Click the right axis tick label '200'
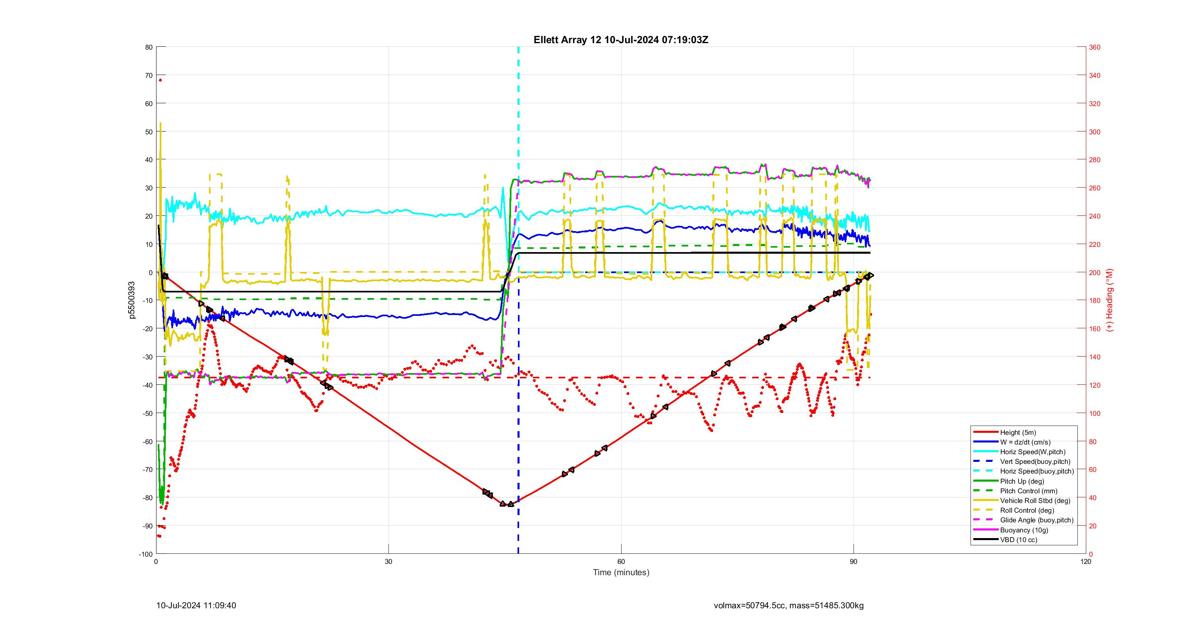This screenshot has height=622, width=1200. pos(1095,272)
